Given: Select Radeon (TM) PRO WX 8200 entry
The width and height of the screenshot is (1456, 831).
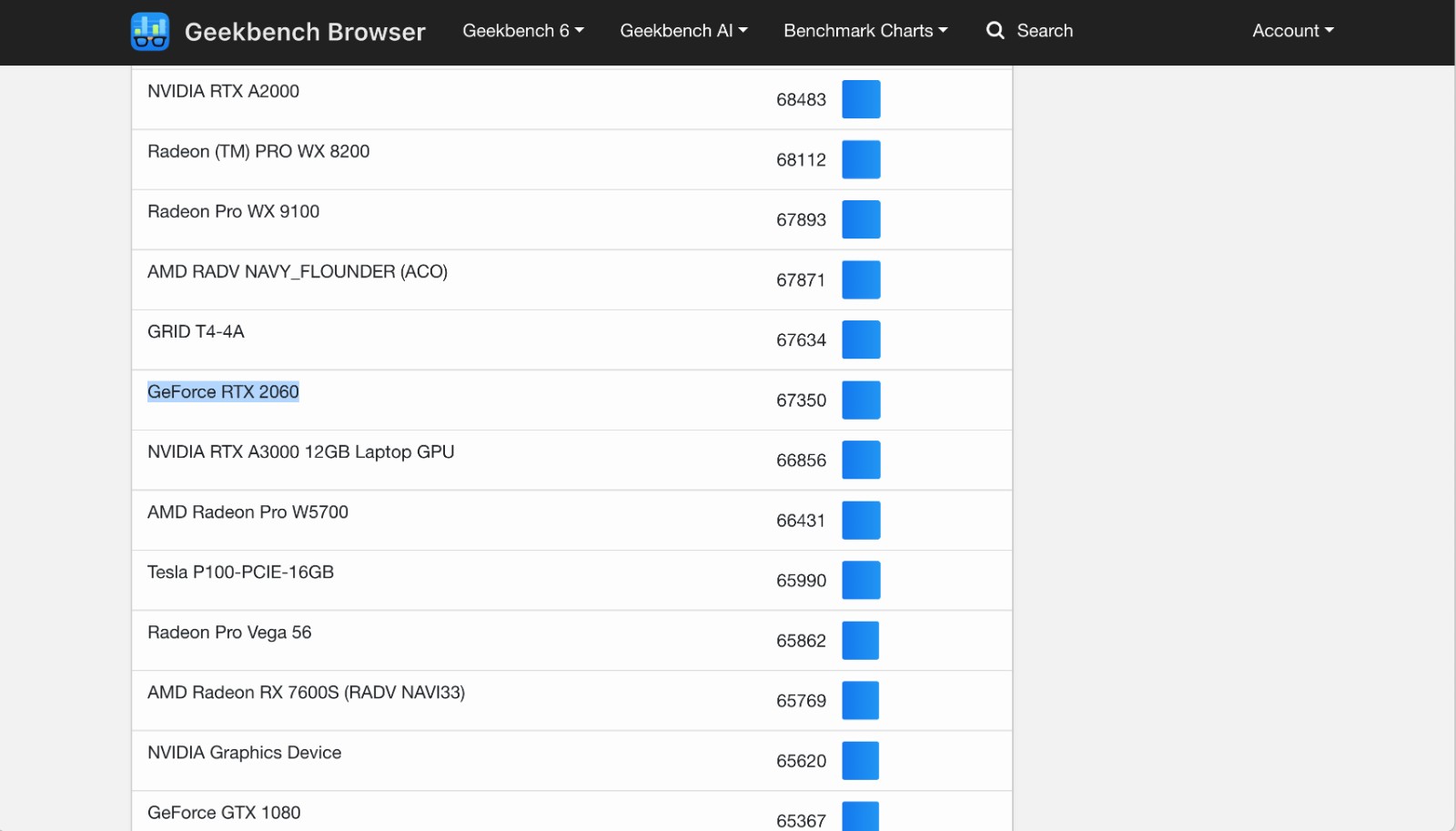Looking at the screenshot, I should [x=258, y=151].
